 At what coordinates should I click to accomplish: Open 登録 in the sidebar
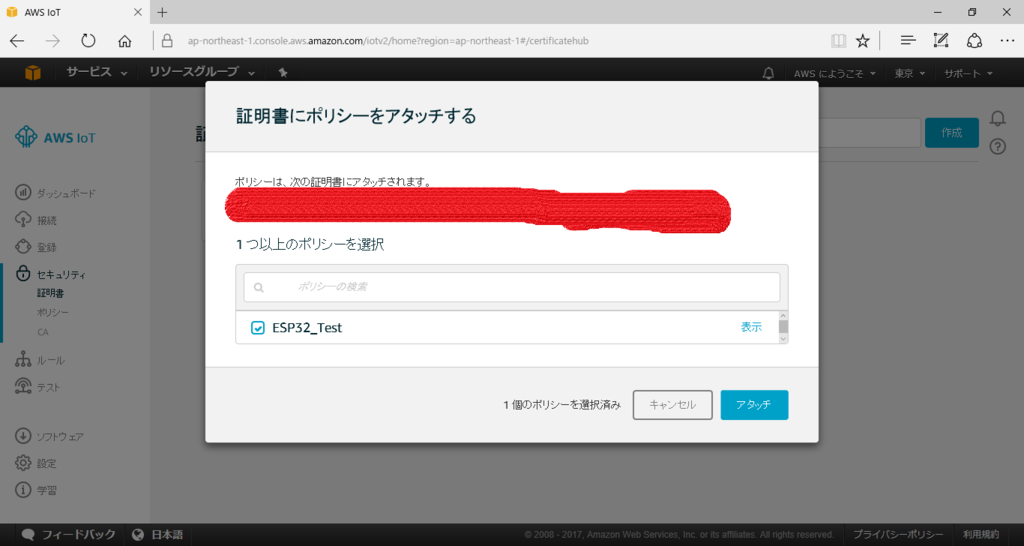click(x=36, y=247)
